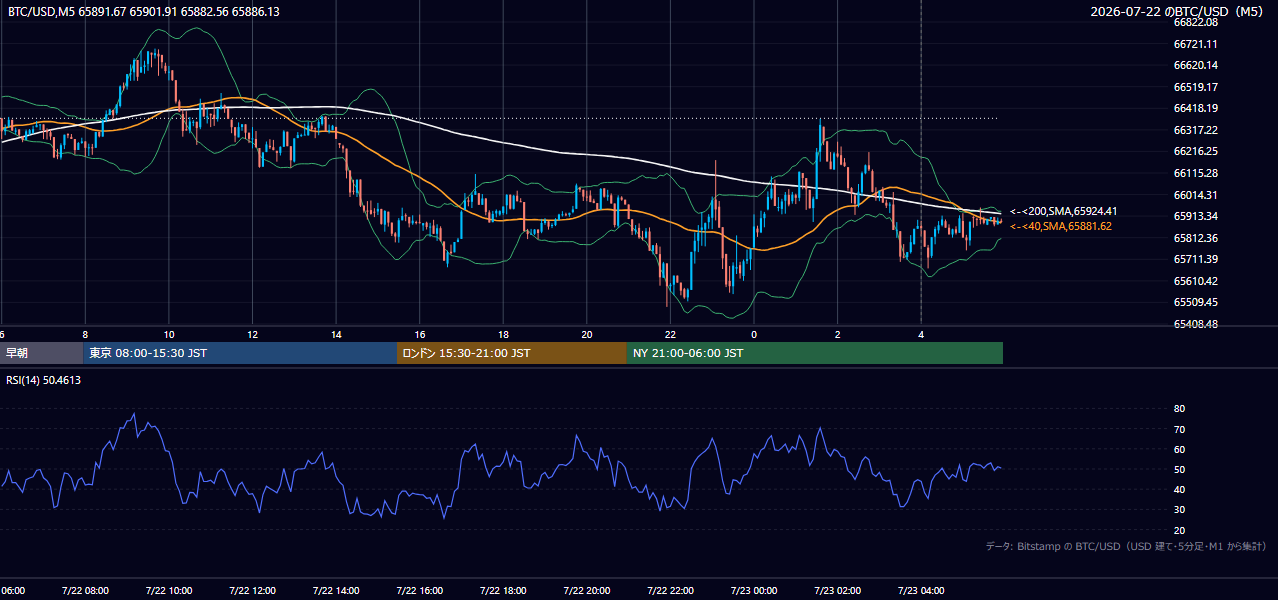The width and height of the screenshot is (1278, 600).
Task: Click RSI scale value 50
Action: [x=1179, y=469]
